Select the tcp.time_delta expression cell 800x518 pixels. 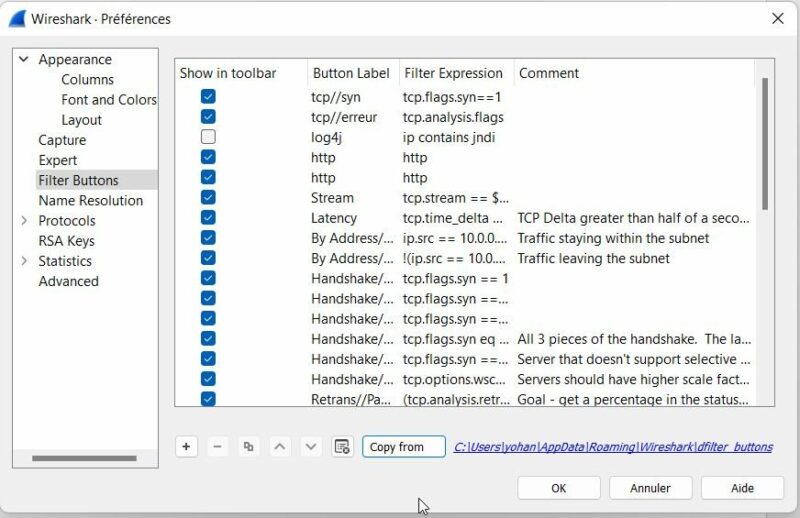click(x=453, y=218)
